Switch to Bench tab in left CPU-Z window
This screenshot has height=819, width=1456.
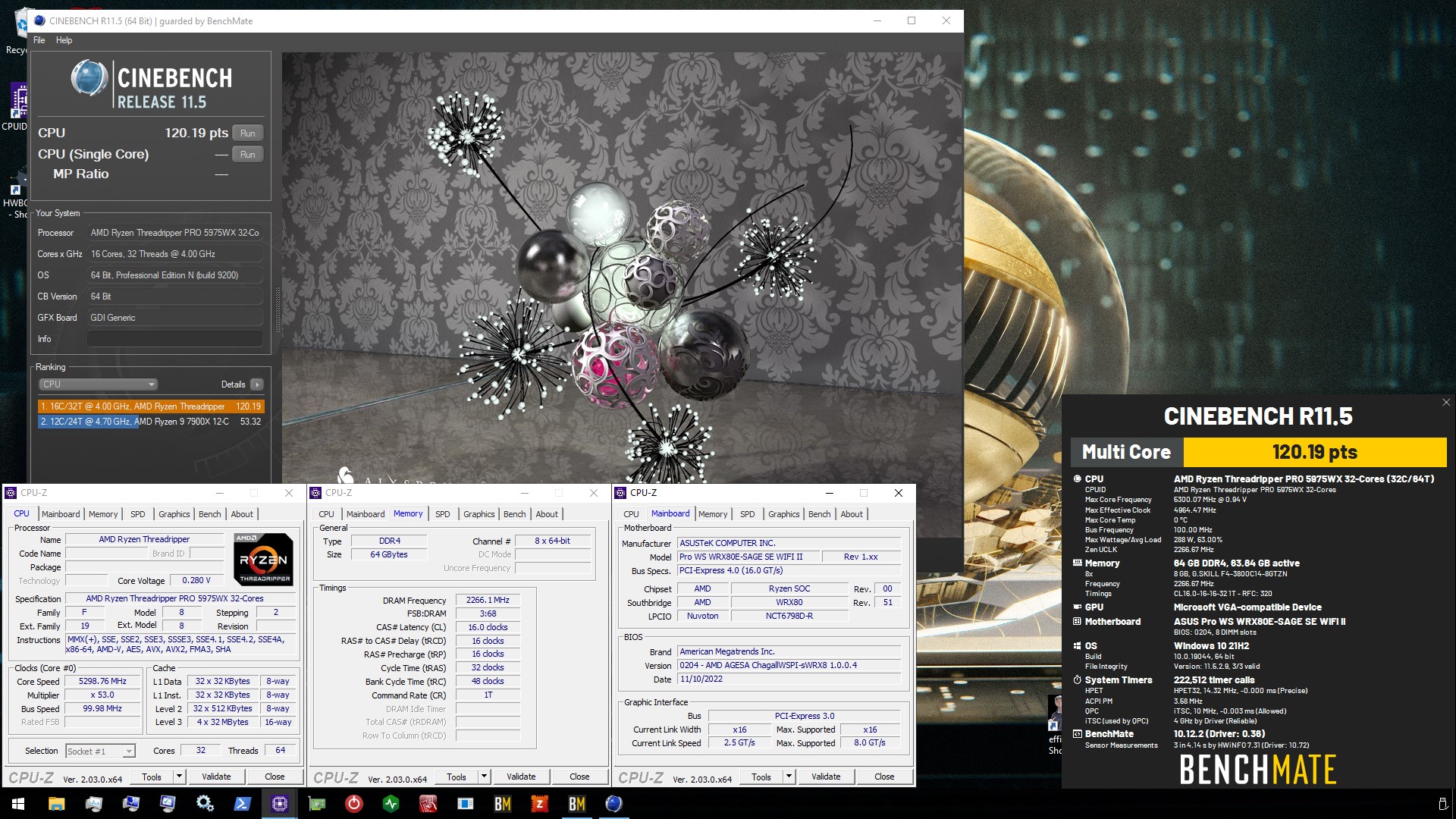210,514
